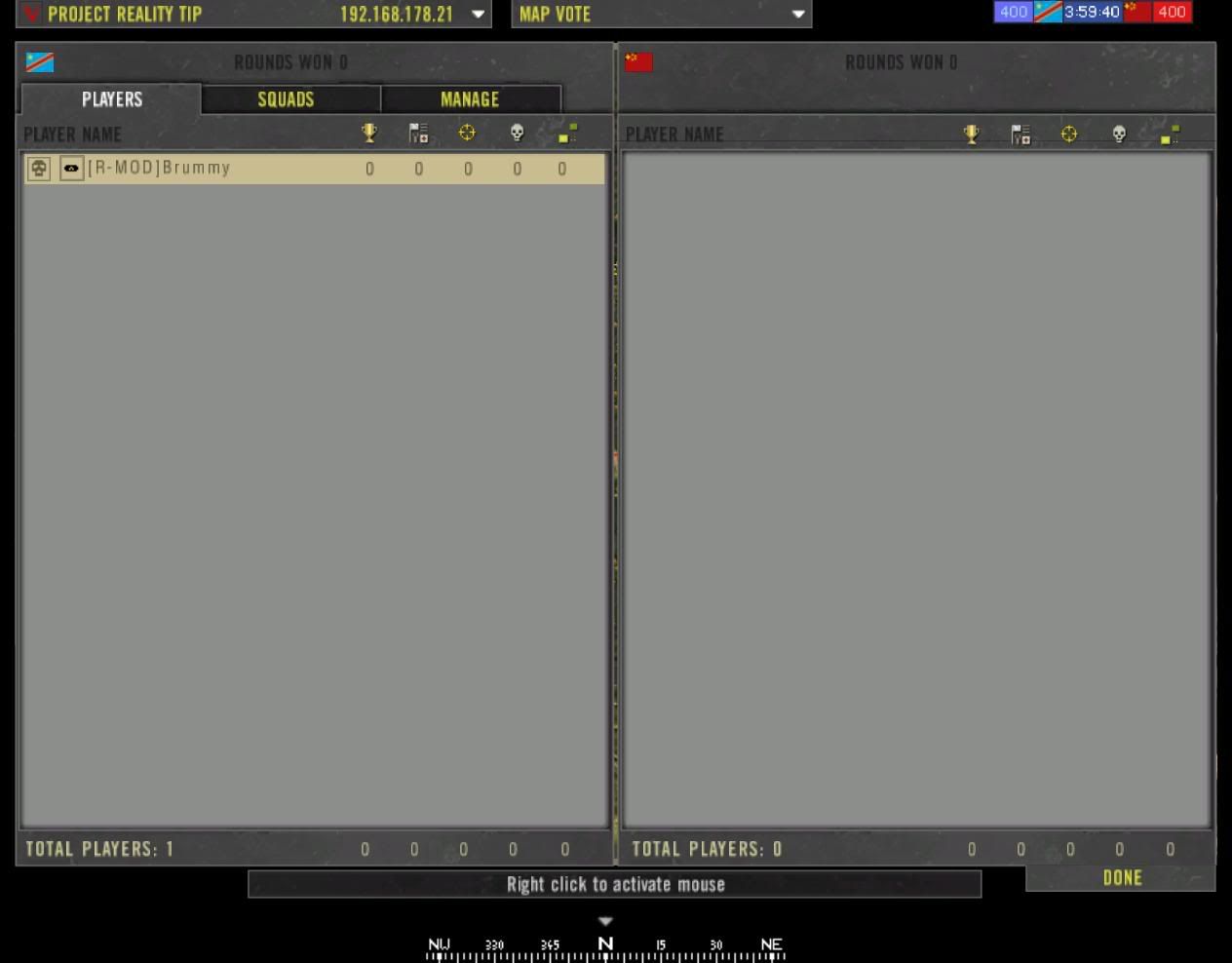Click the red 400 ticket counter
The image size is (1232, 963).
(1171, 12)
